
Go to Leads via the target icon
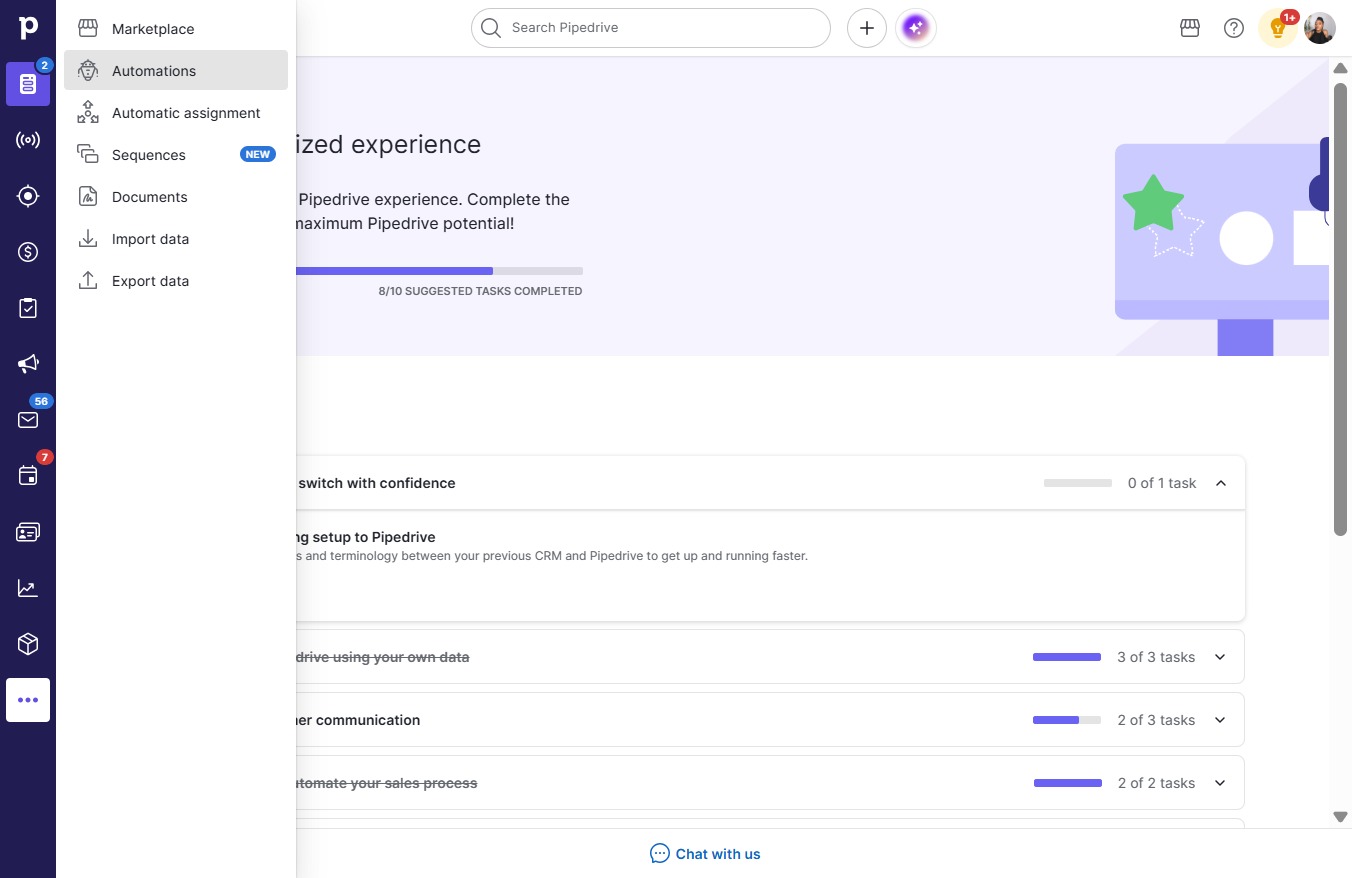(x=28, y=196)
